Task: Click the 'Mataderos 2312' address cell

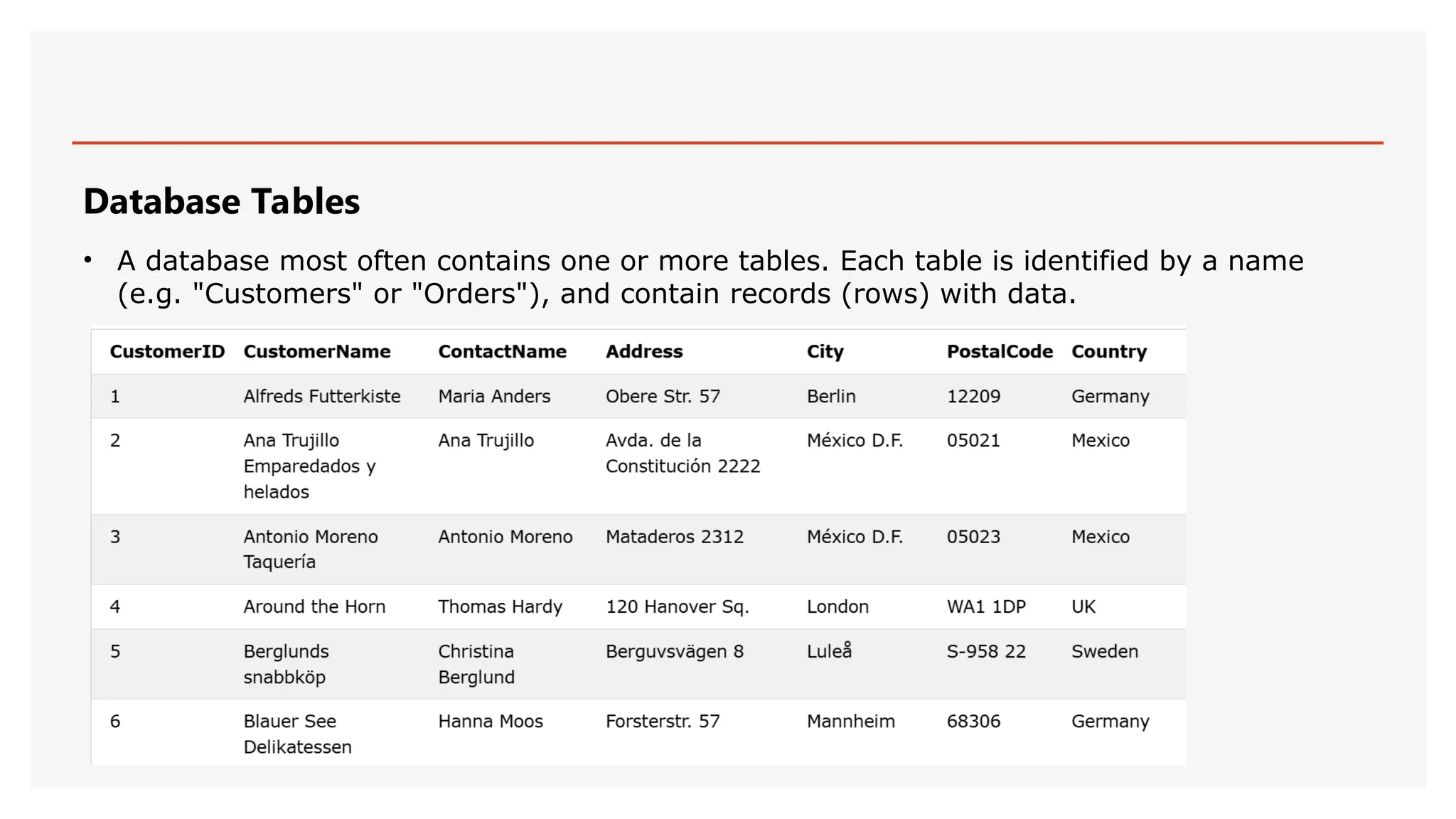Action: click(675, 537)
